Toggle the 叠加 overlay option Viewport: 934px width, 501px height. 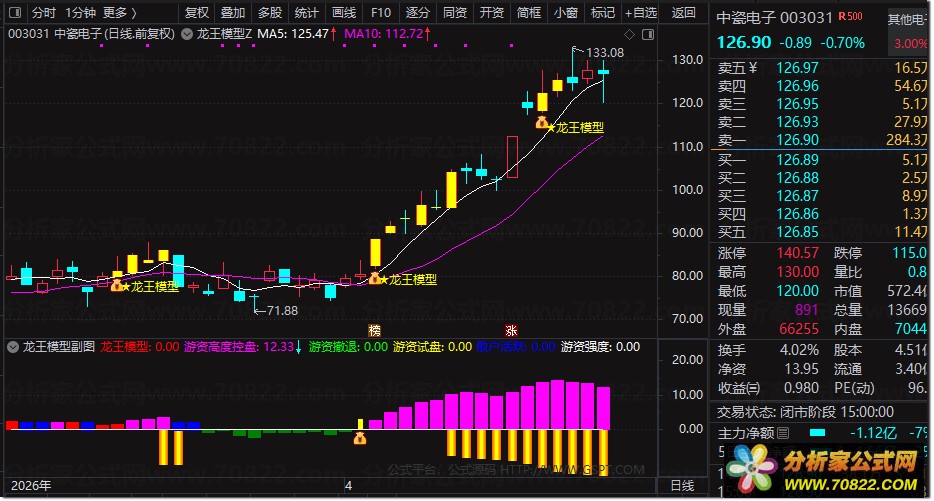click(x=233, y=13)
